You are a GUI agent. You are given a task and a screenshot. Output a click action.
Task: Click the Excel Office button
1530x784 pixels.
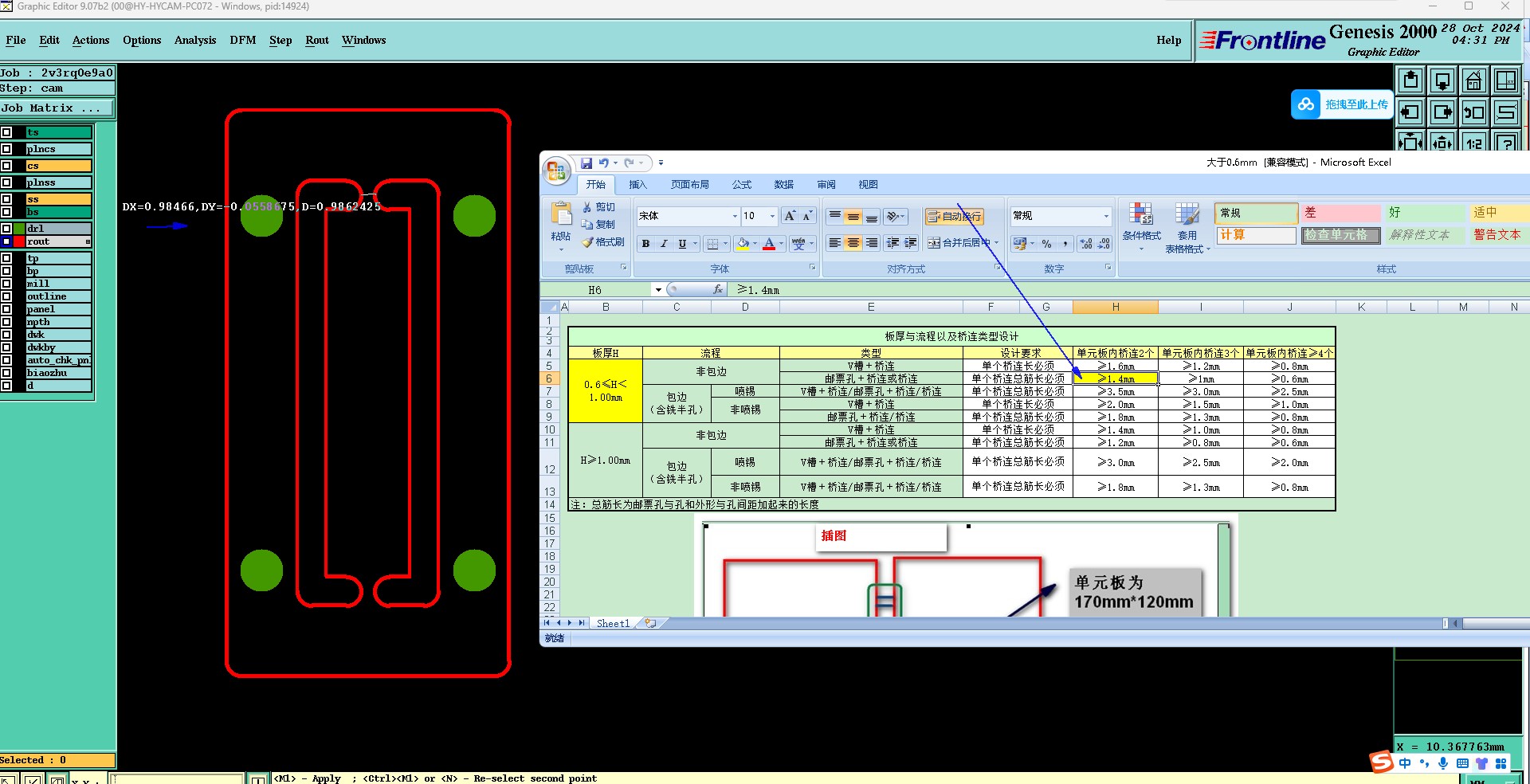[556, 170]
